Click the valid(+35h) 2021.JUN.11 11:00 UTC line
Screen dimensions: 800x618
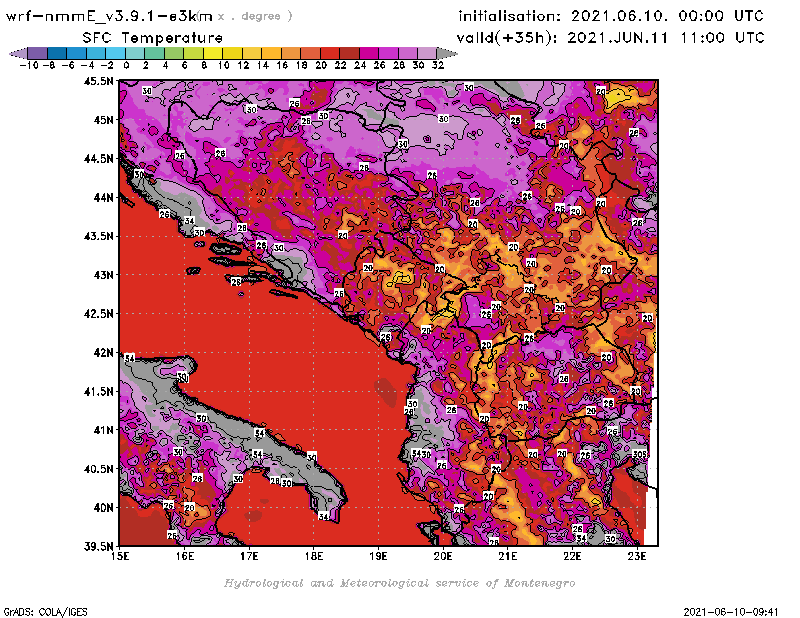(x=610, y=38)
